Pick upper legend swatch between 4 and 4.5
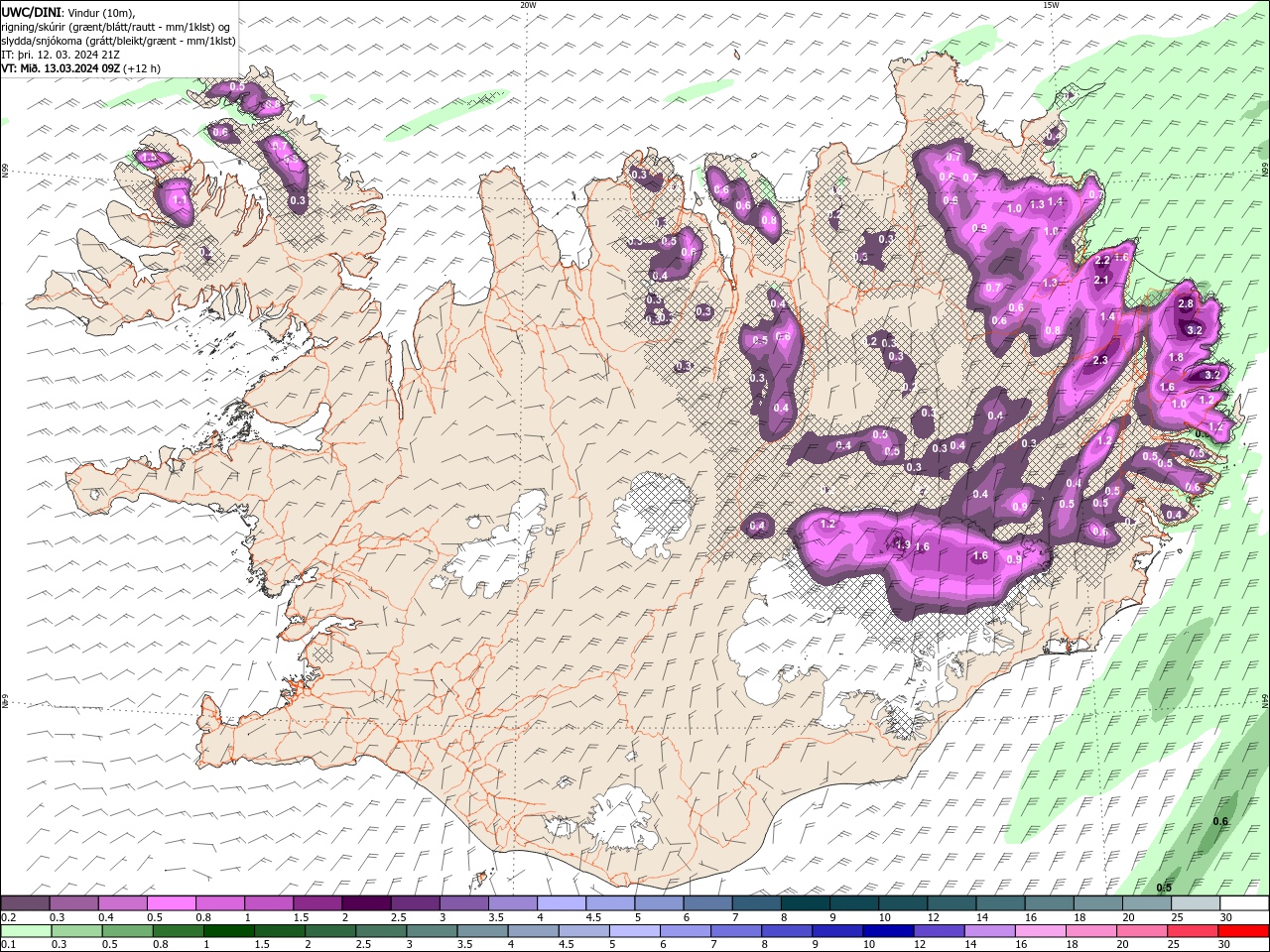Screen dimensions: 1270x952 pos(561,903)
